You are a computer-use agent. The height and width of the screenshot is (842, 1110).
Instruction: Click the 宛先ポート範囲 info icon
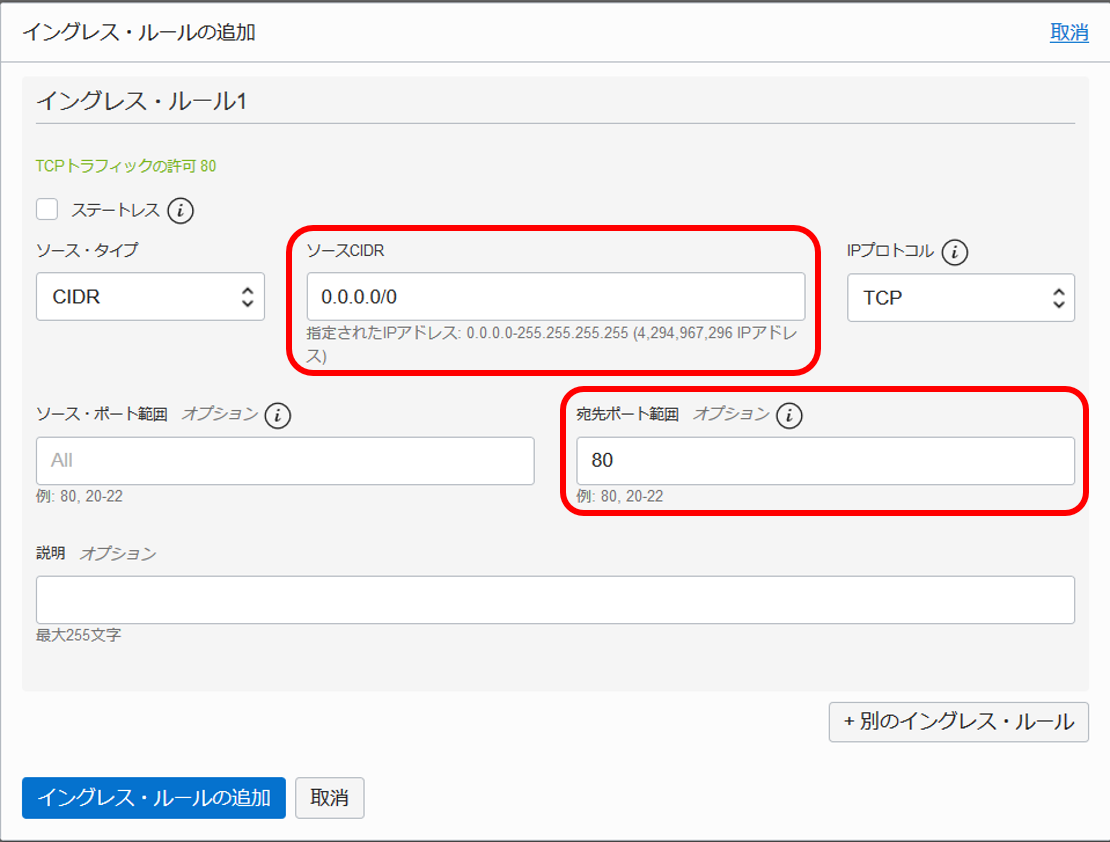[789, 415]
